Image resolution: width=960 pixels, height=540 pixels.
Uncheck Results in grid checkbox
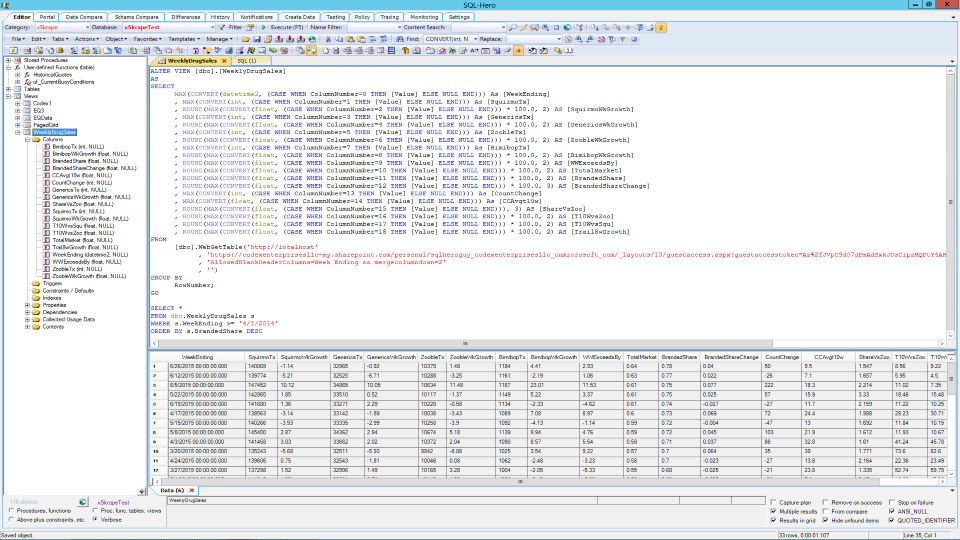click(773, 520)
